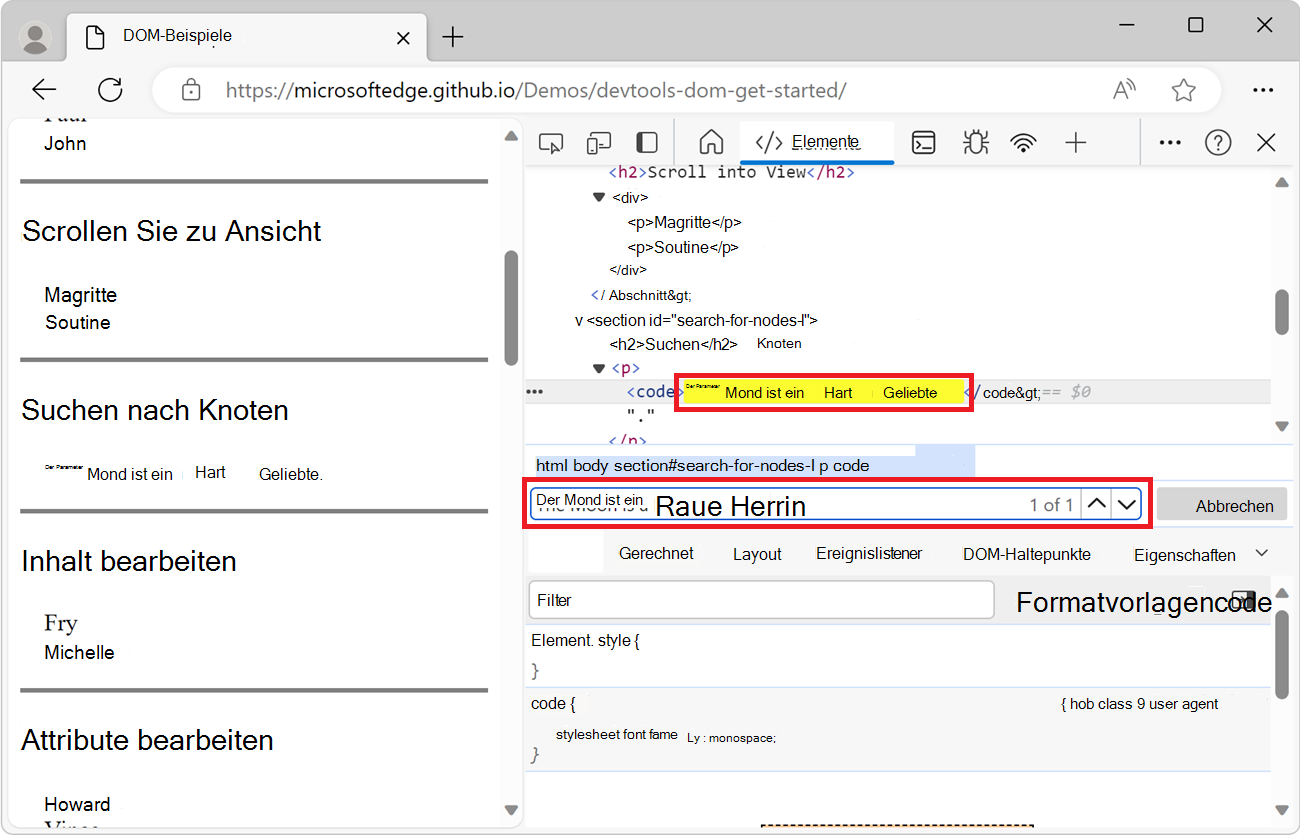Viewport: 1300px width, 835px height.
Task: Select html in the DOM breadcrumb
Action: [552, 465]
